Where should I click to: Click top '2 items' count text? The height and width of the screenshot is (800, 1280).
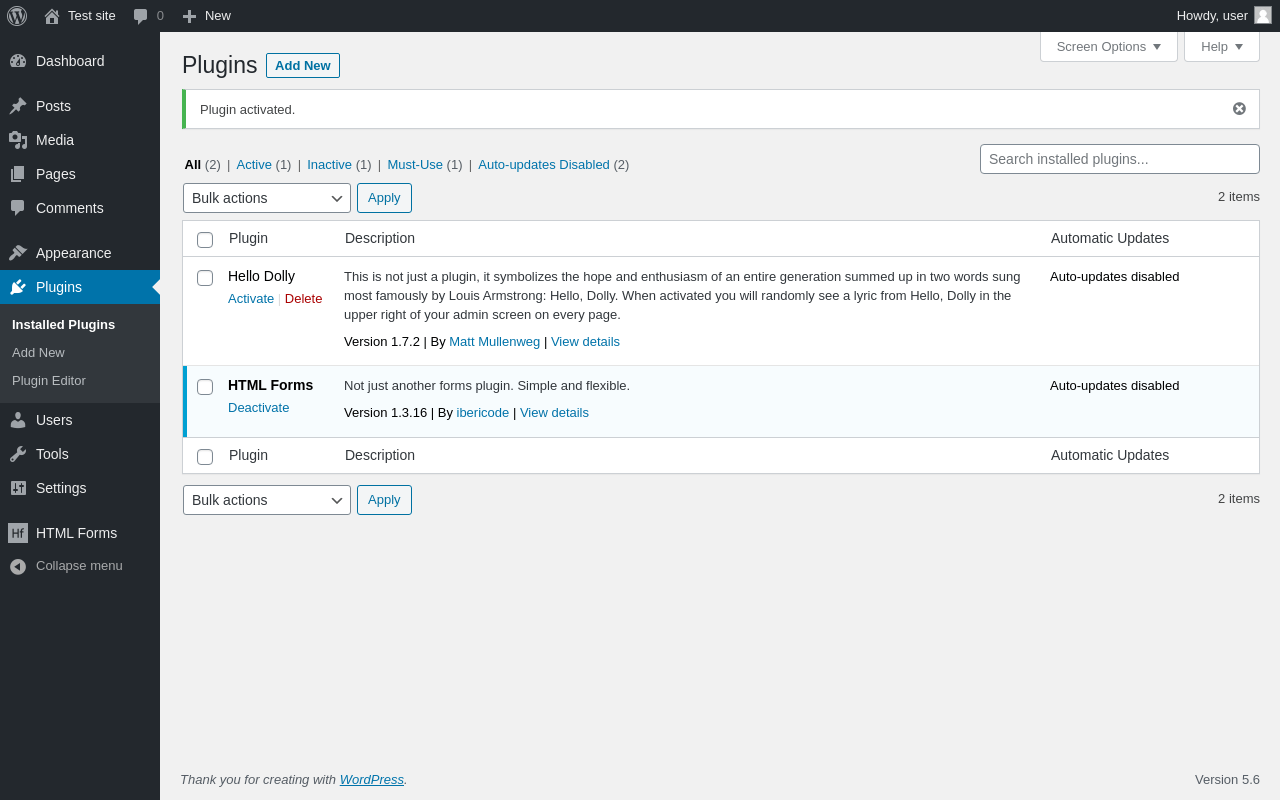coord(1239,197)
